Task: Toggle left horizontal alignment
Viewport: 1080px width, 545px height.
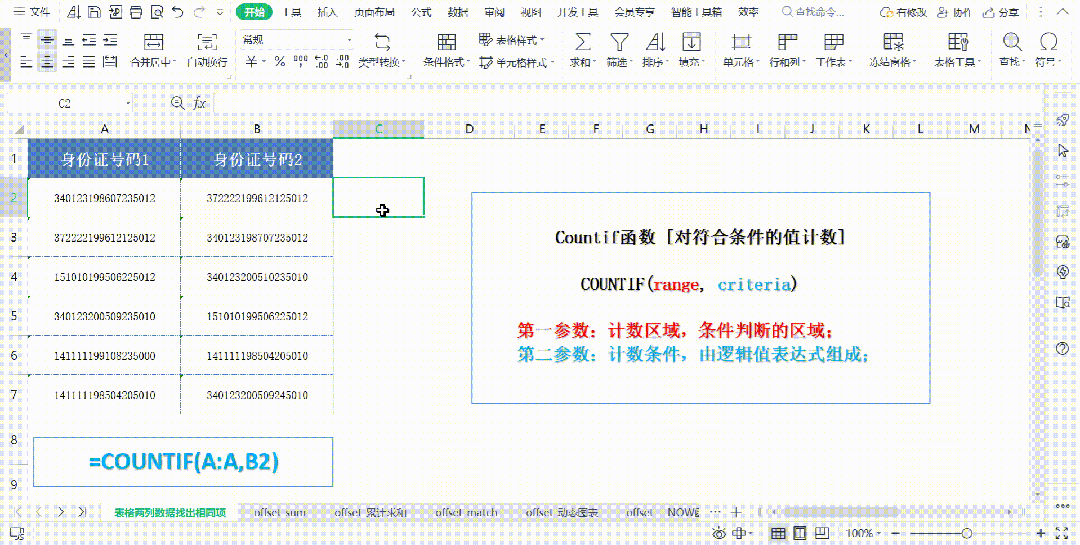Action: [26, 62]
